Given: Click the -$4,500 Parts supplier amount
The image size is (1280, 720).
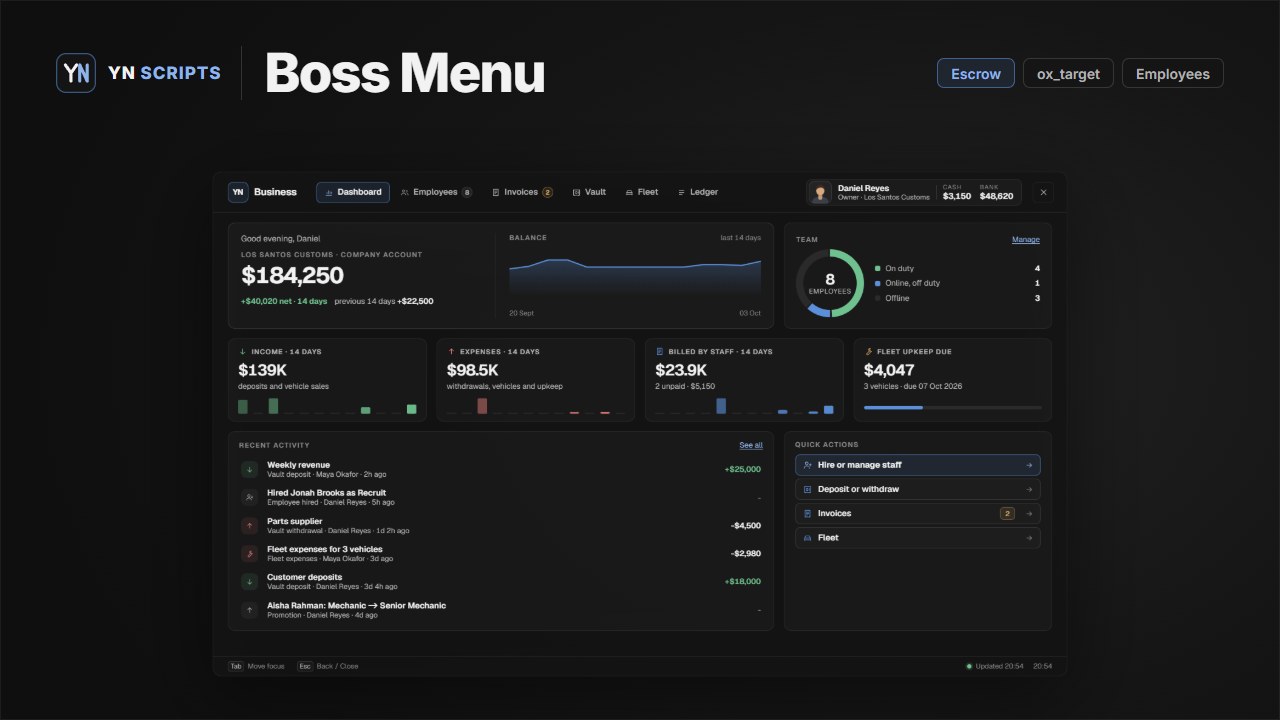Looking at the screenshot, I should point(746,525).
